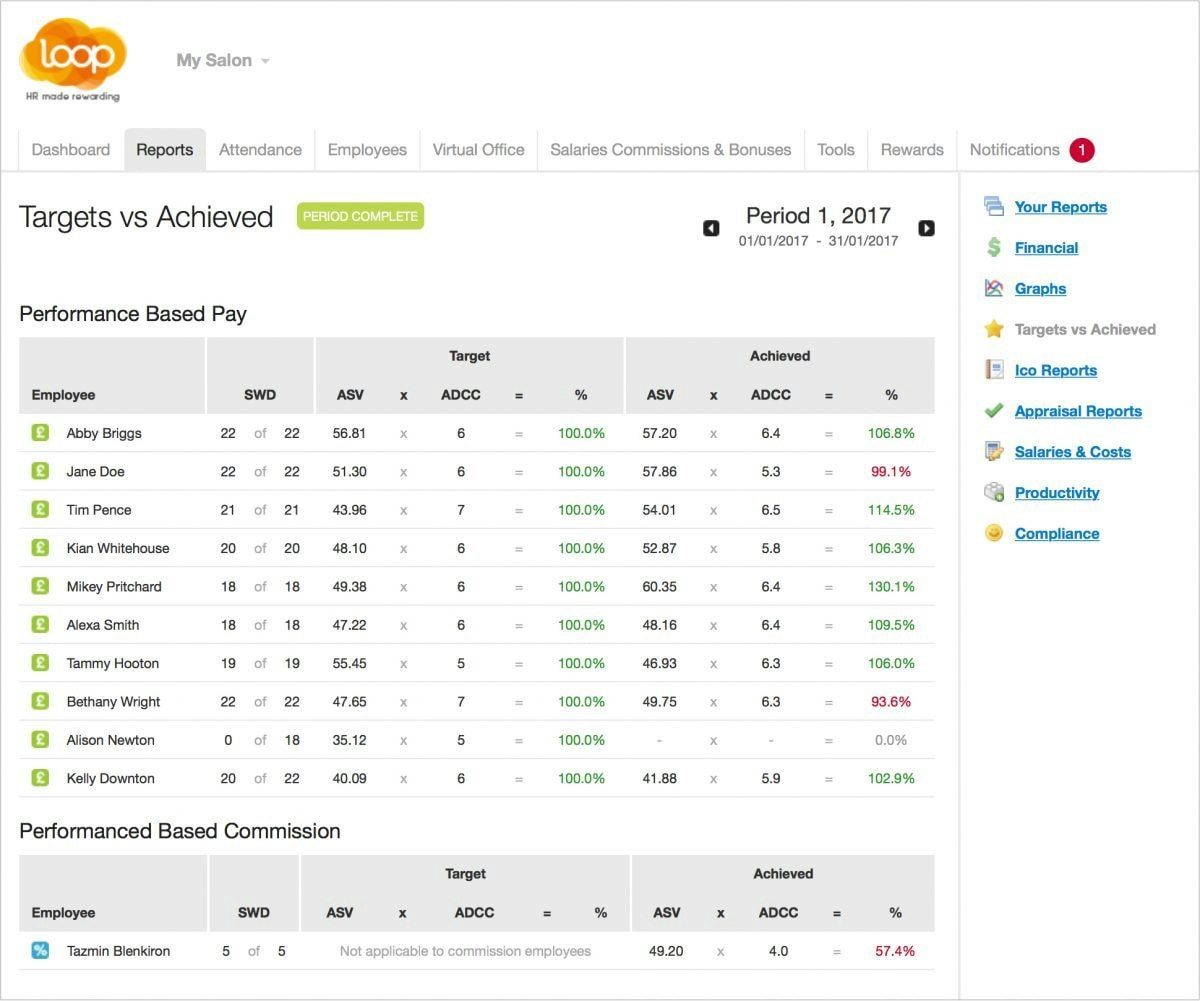The width and height of the screenshot is (1200, 1001).
Task: Go to the previous period arrow
Action: point(711,228)
